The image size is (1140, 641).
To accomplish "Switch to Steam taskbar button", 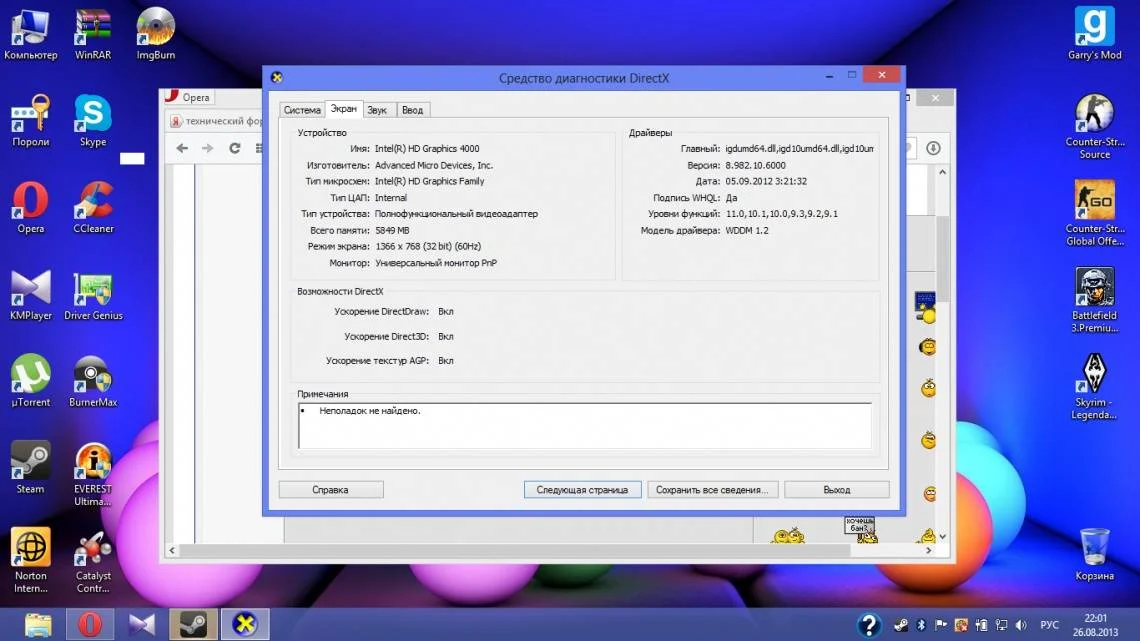I will tap(193, 624).
